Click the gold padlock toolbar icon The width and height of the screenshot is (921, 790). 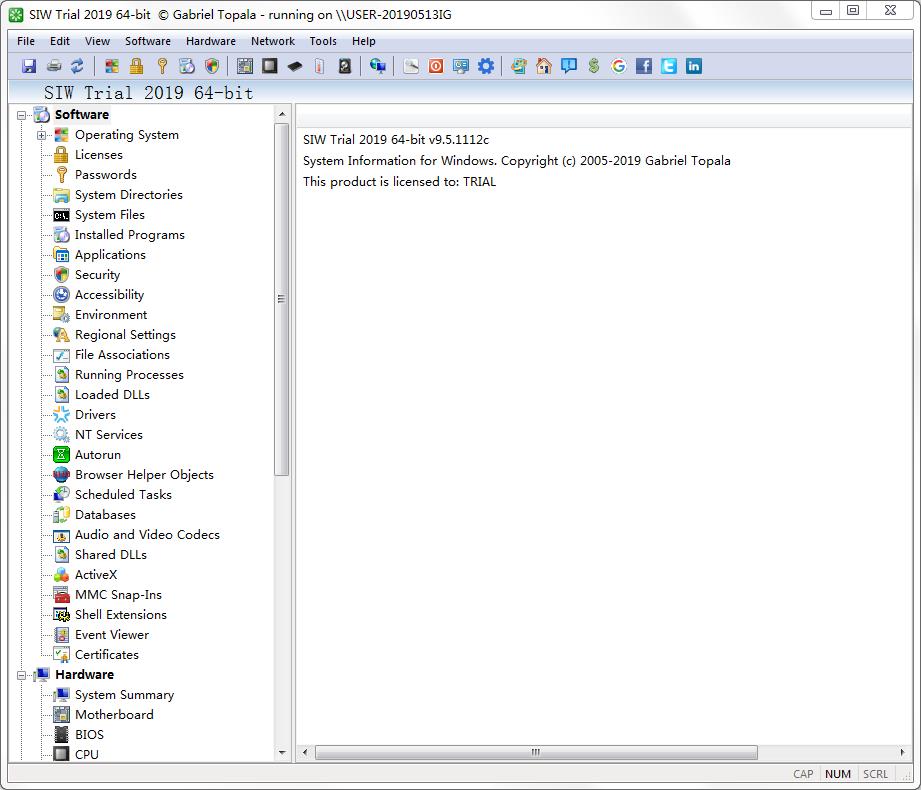(136, 66)
